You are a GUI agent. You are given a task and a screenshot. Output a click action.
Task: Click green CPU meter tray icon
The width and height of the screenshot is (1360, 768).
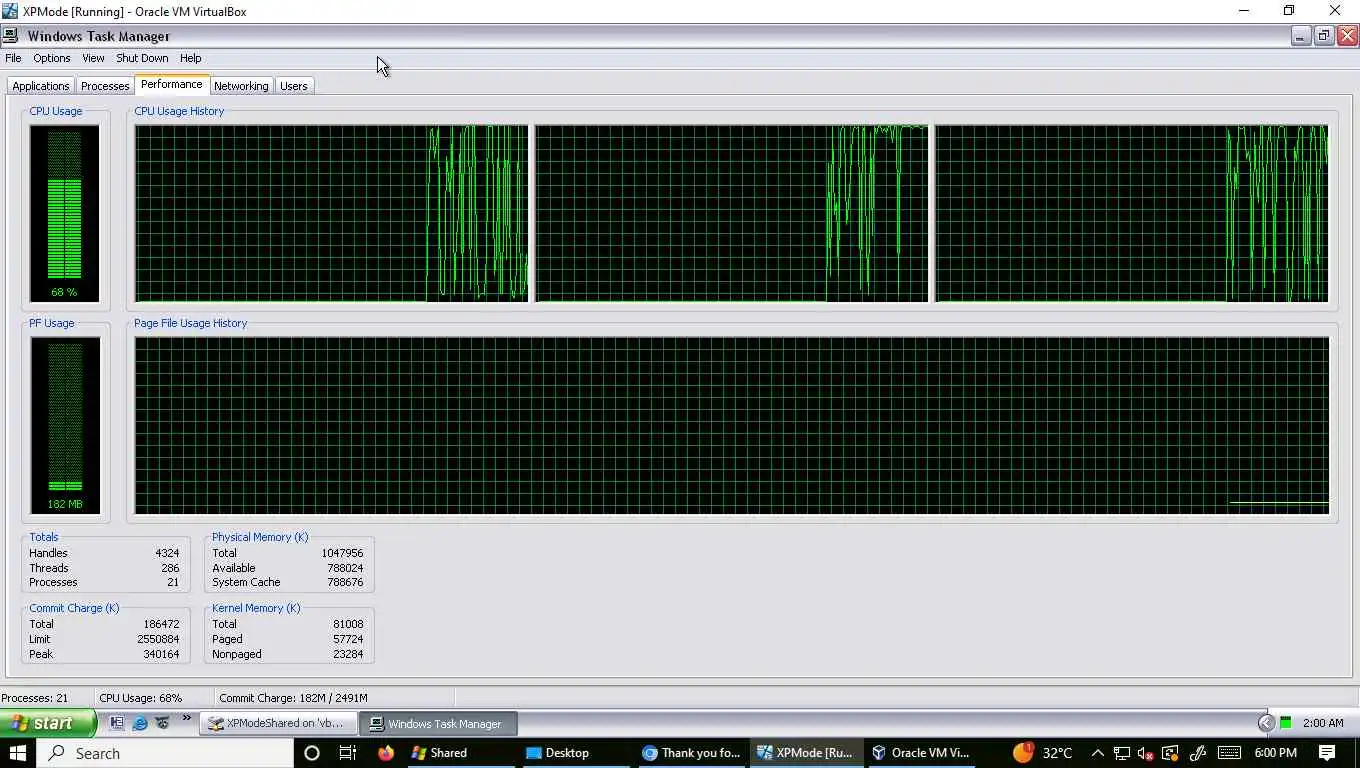pos(1286,723)
